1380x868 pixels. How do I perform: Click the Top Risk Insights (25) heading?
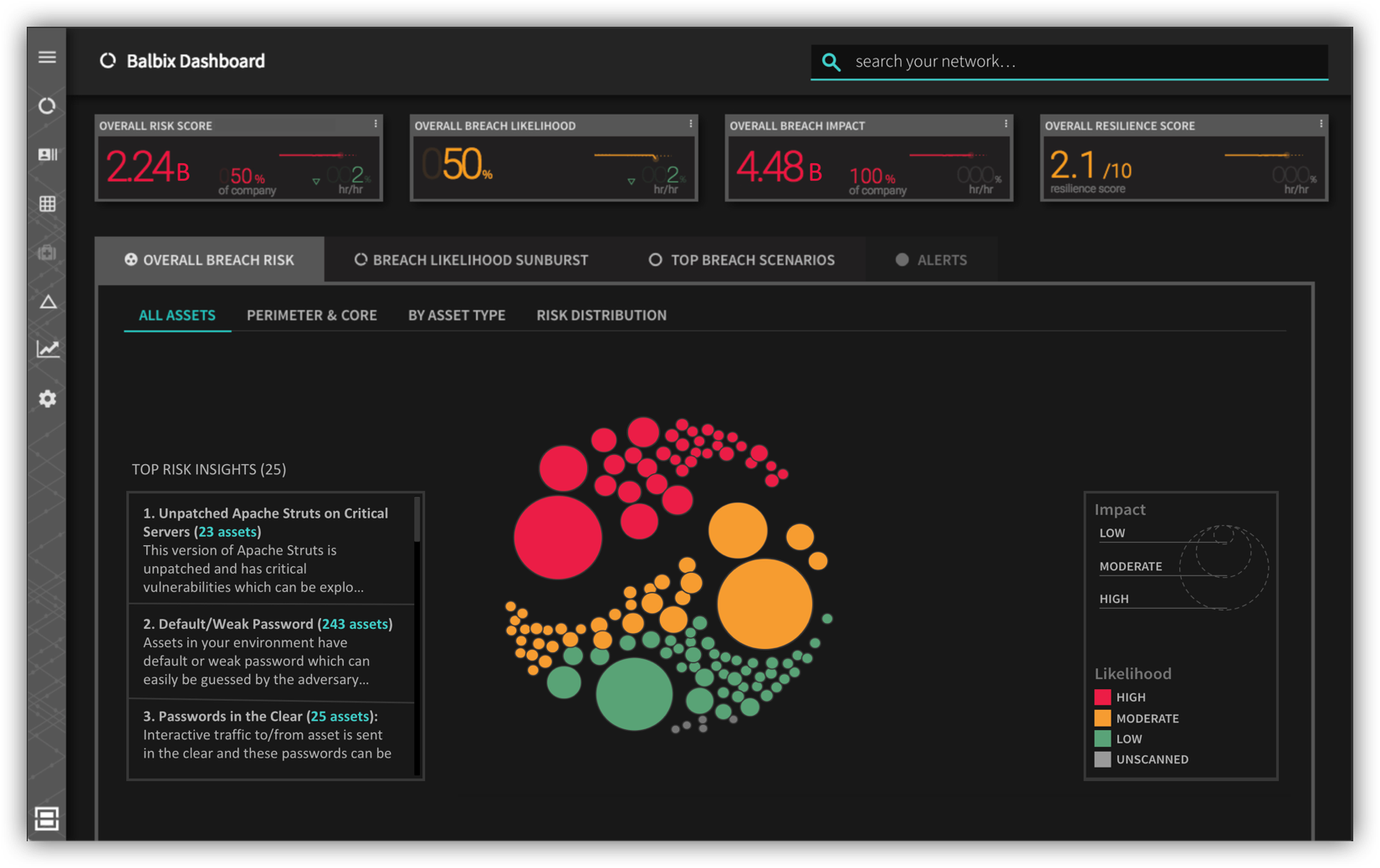click(209, 469)
